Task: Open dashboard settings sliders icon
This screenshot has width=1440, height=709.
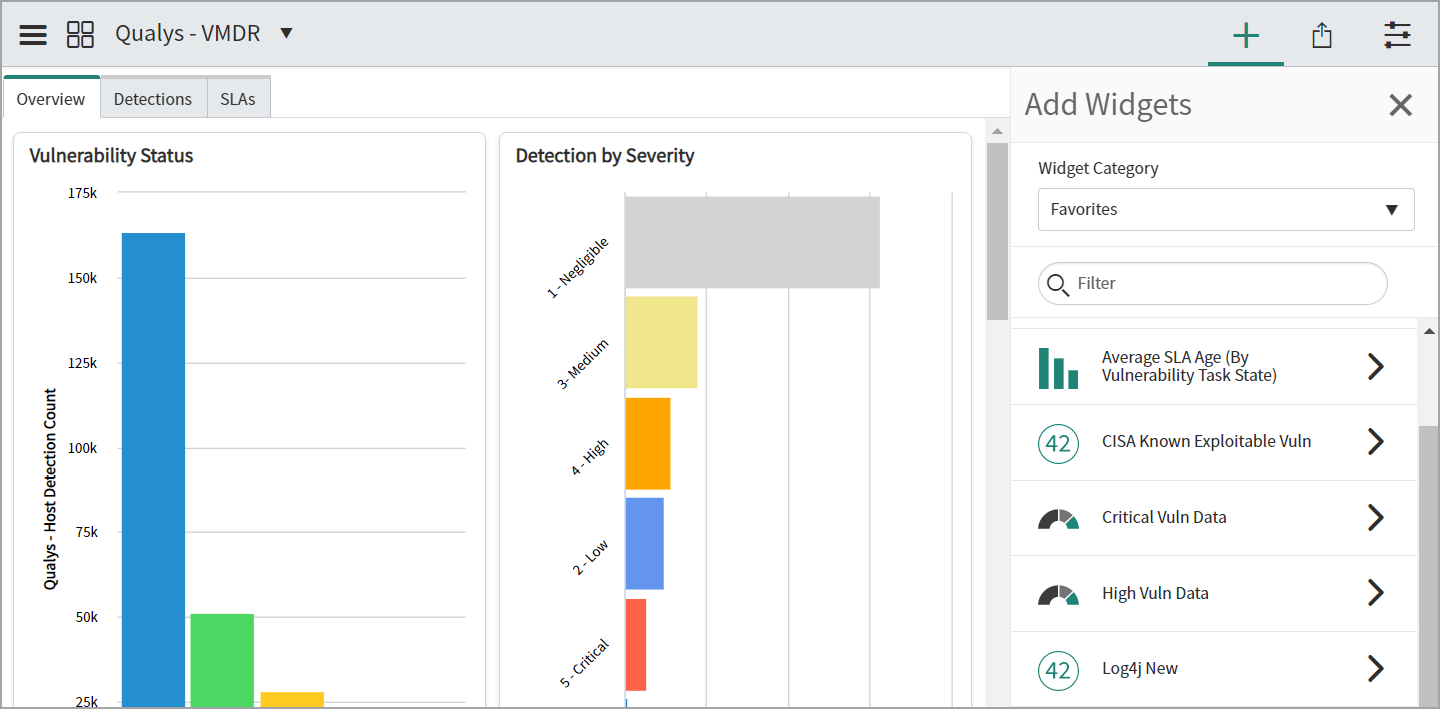Action: click(x=1397, y=36)
